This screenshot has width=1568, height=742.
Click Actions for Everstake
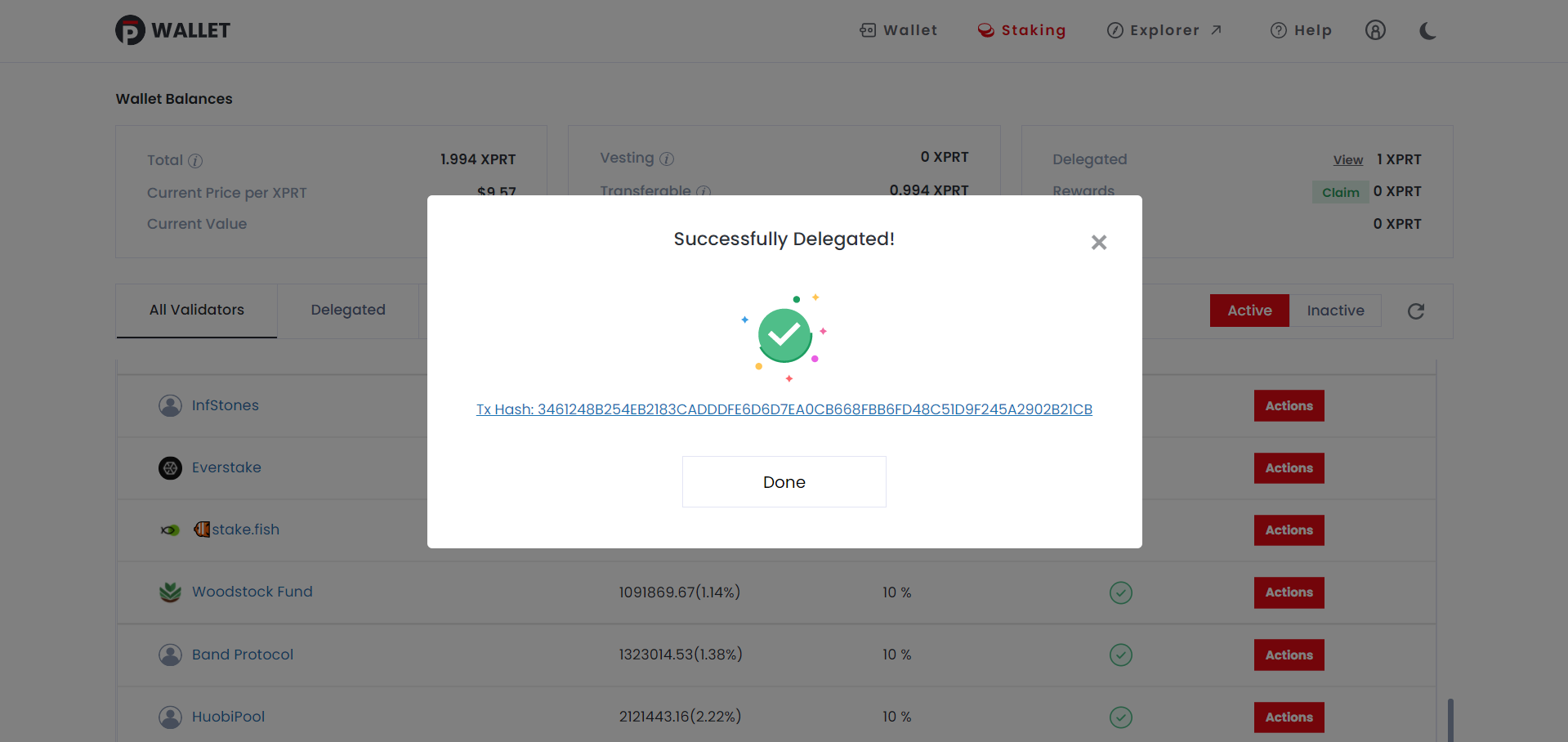click(x=1289, y=467)
